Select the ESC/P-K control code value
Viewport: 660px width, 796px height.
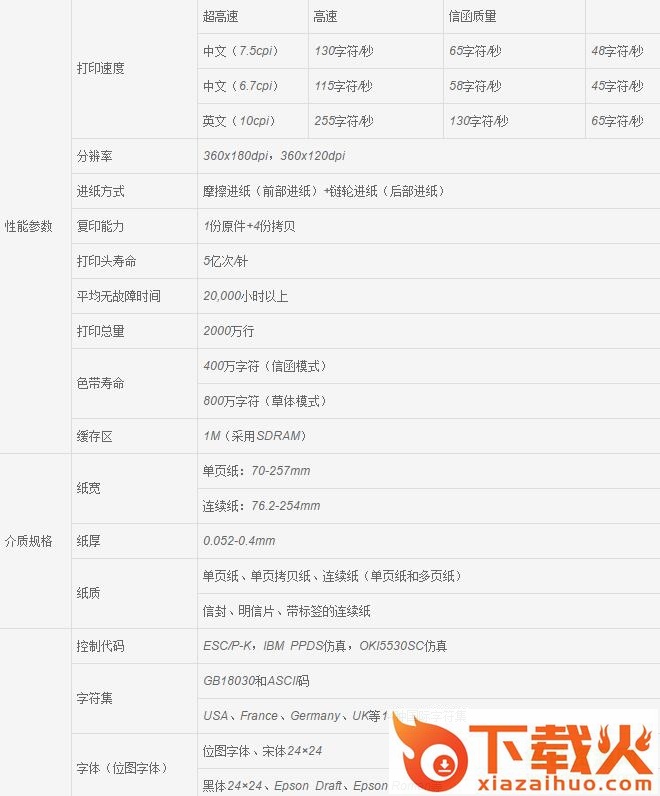pos(227,646)
